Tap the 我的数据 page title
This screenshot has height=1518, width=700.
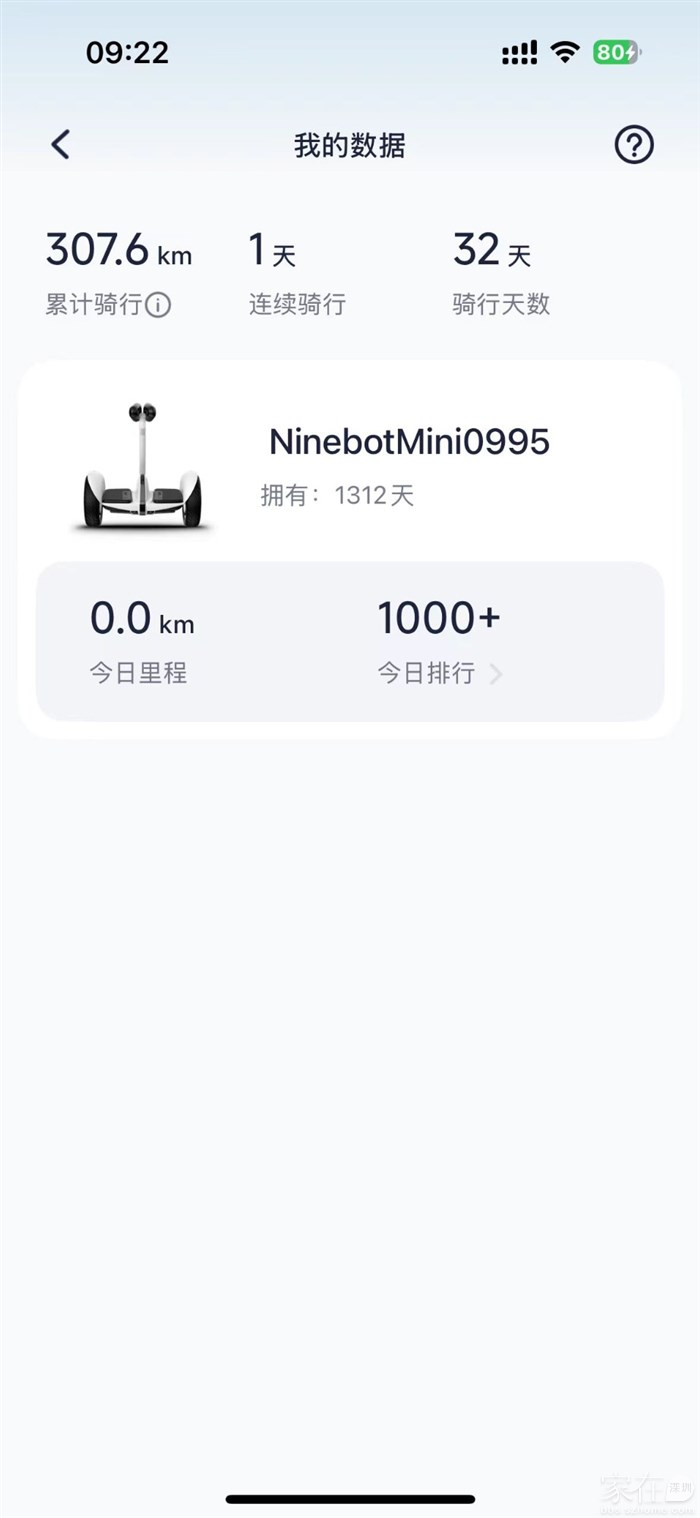click(349, 146)
